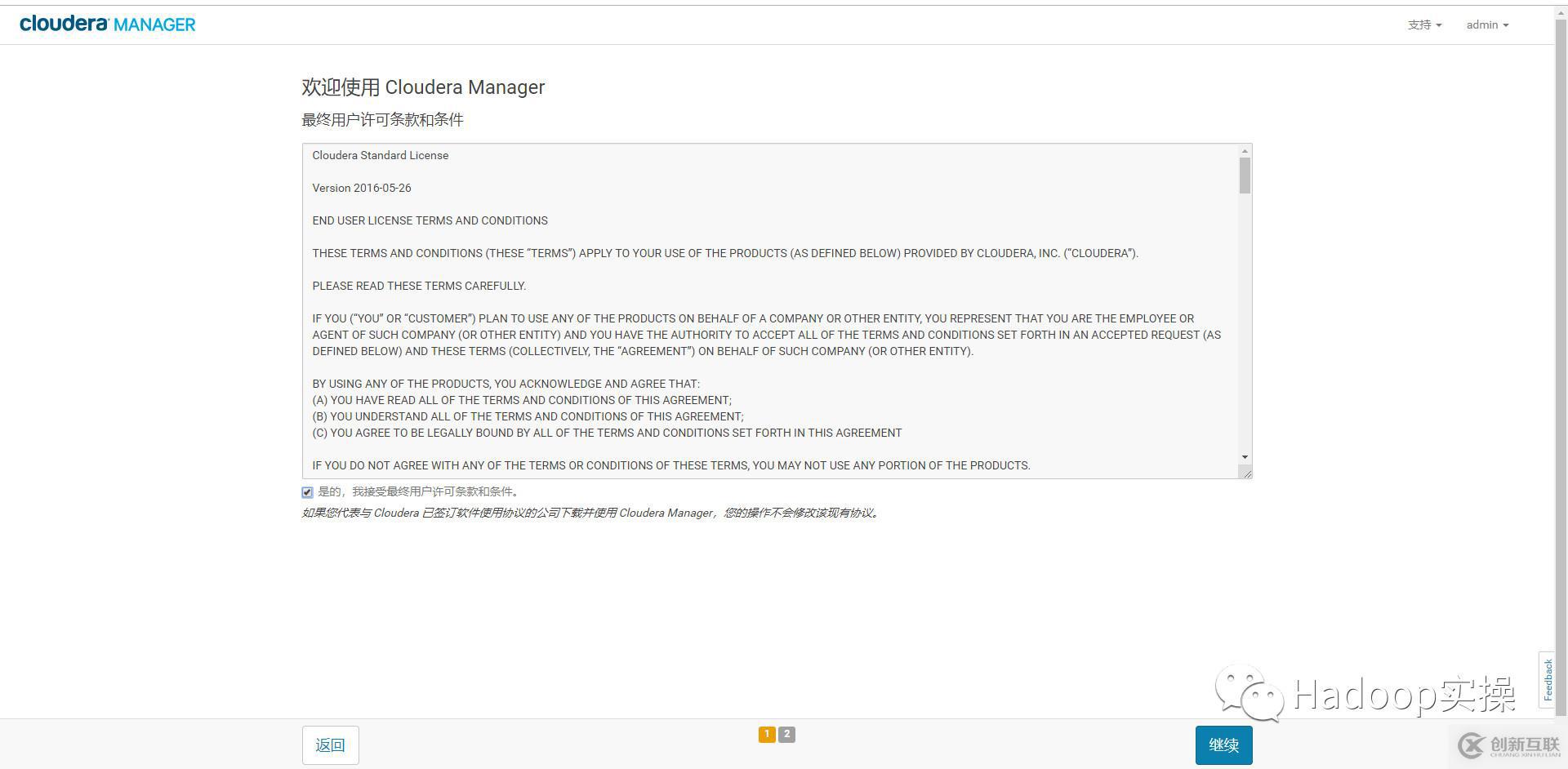Screen dimensions: 1568x769
Task: Open the Feedback side tab
Action: coord(1547,679)
